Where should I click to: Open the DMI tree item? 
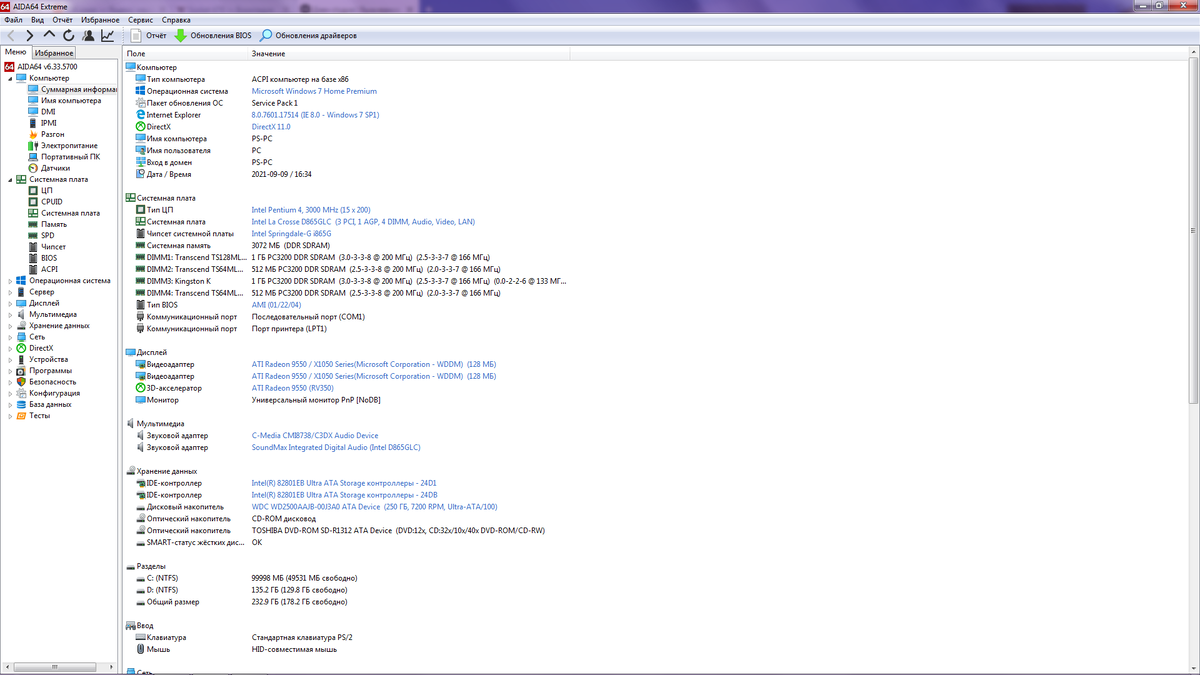click(42, 112)
